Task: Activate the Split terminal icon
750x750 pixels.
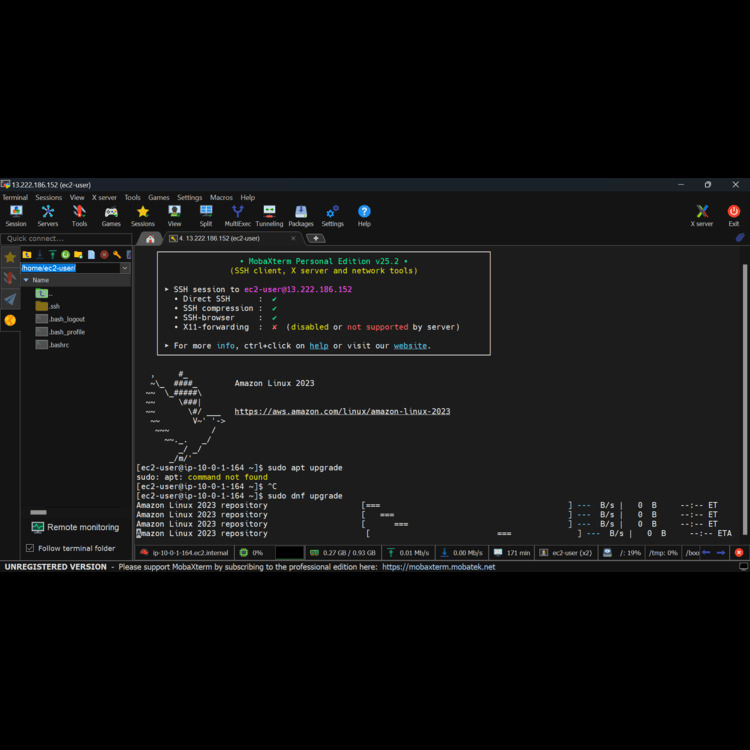Action: click(206, 216)
